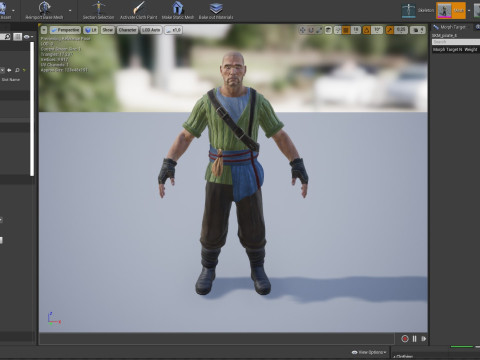Click the Weight column header
This screenshot has height=360, width=480.
471,50
